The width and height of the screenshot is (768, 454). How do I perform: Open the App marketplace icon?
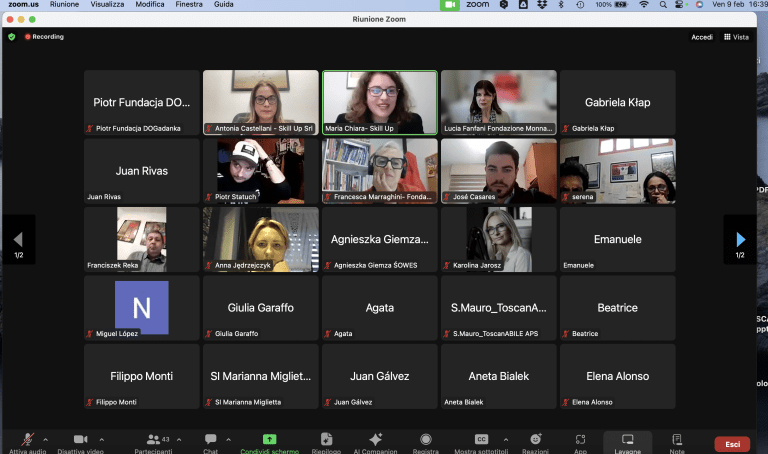coord(580,443)
